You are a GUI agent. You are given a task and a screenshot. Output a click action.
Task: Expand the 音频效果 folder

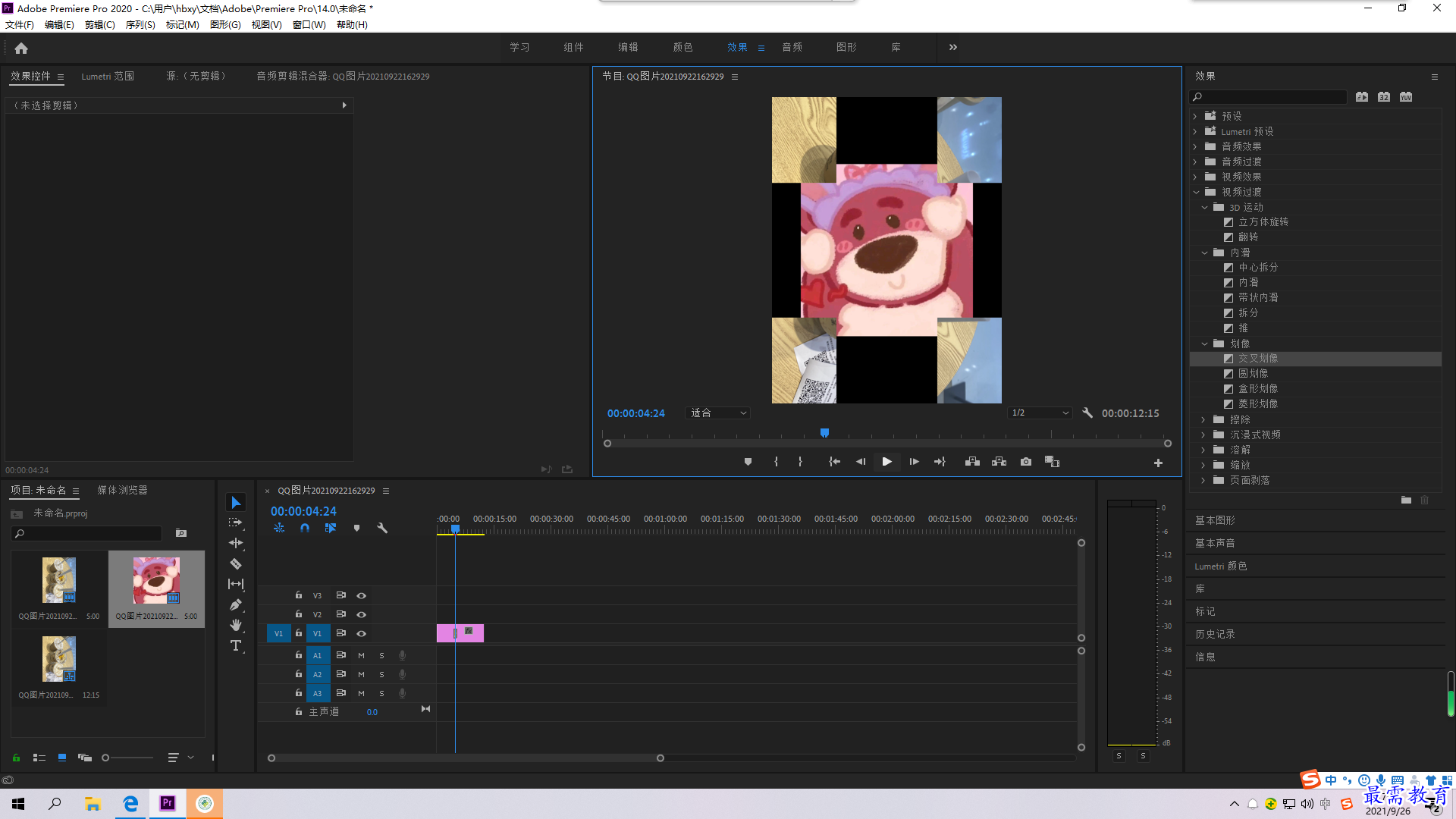(1195, 146)
